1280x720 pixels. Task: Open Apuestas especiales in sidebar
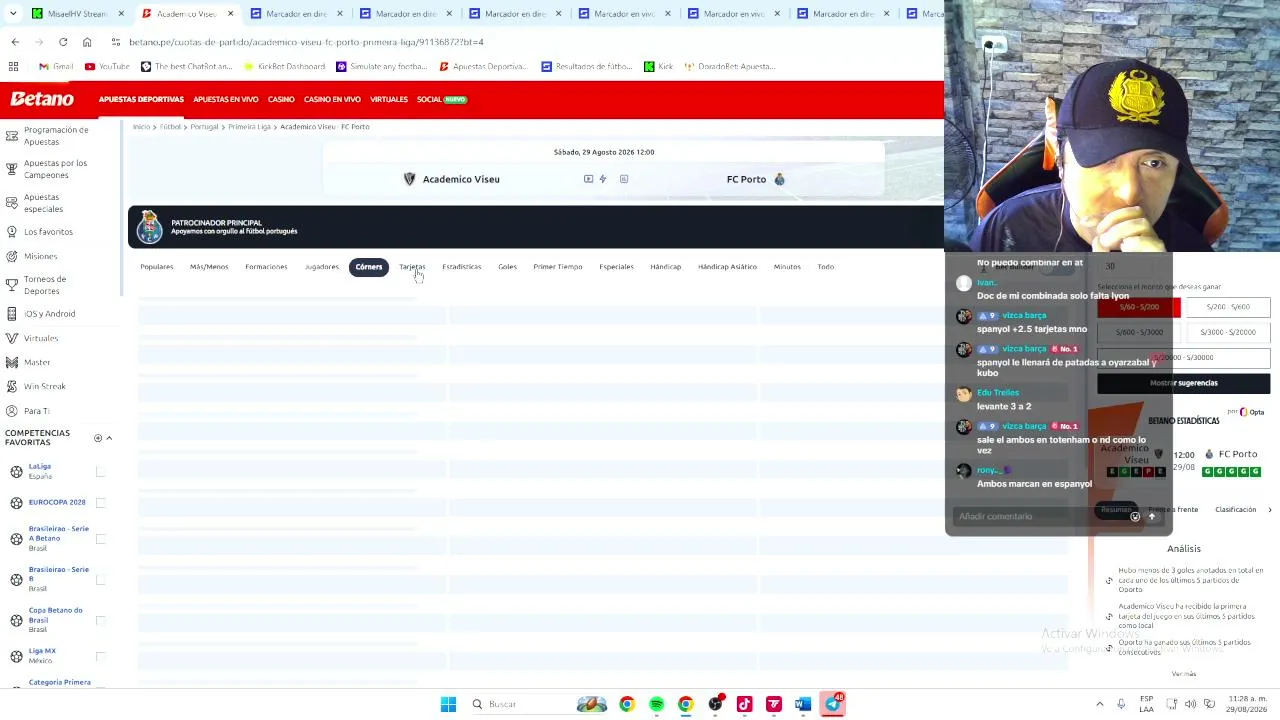click(x=60, y=203)
